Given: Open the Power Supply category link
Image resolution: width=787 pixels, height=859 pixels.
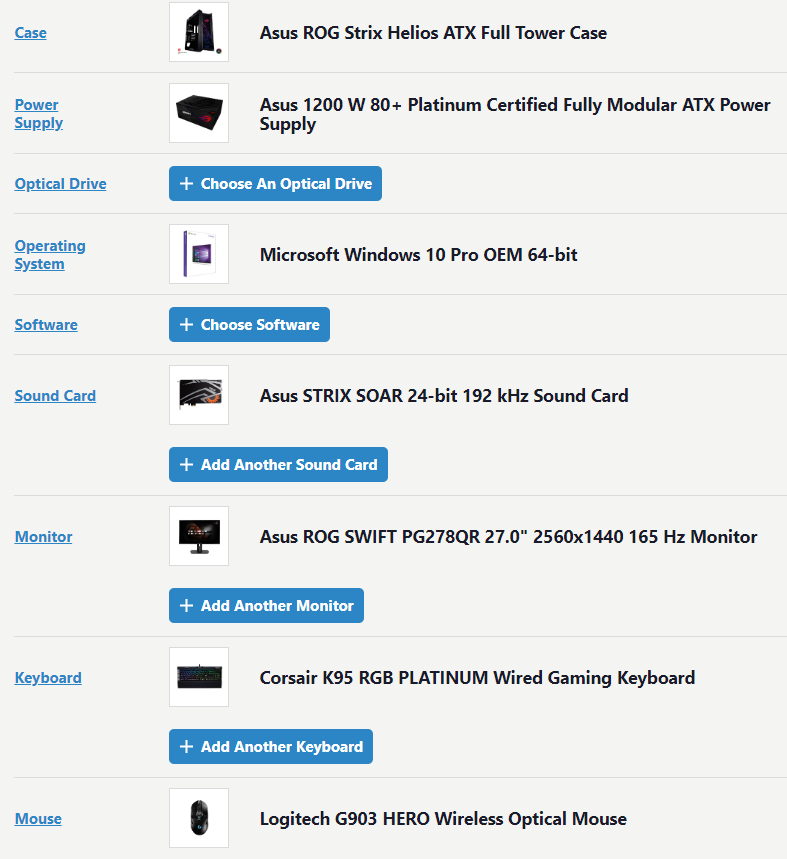Looking at the screenshot, I should [x=38, y=113].
